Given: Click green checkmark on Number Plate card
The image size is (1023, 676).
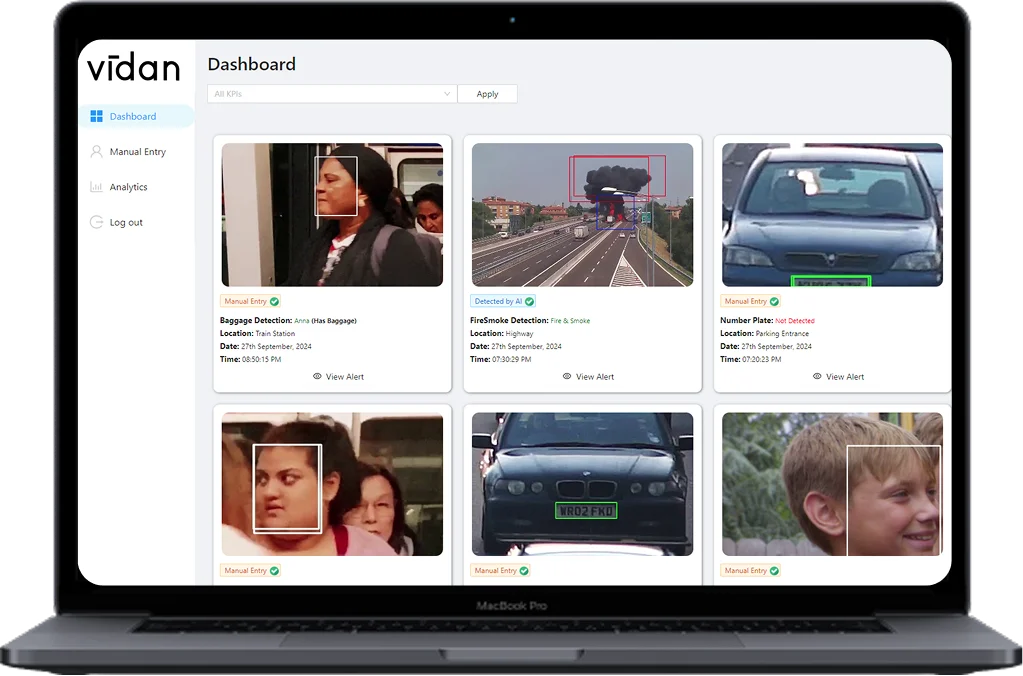Looking at the screenshot, I should [775, 301].
